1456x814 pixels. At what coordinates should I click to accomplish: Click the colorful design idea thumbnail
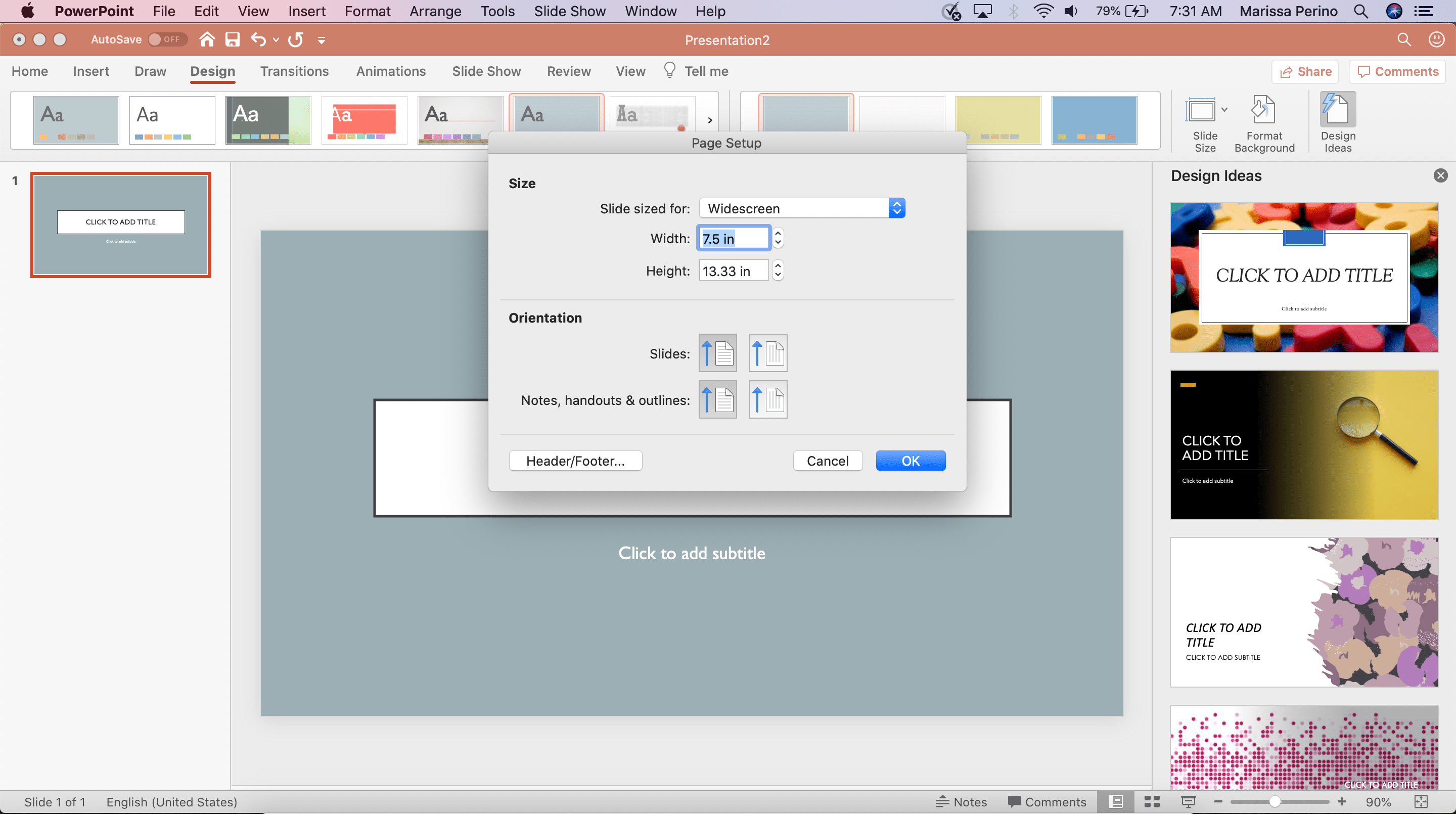[x=1303, y=277]
